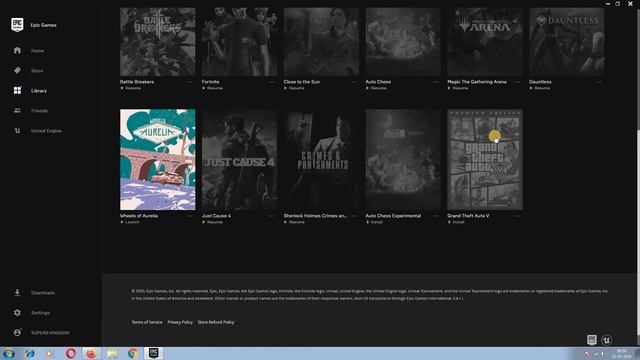Open options menu for Dauntless
The width and height of the screenshot is (640, 360).
599,82
